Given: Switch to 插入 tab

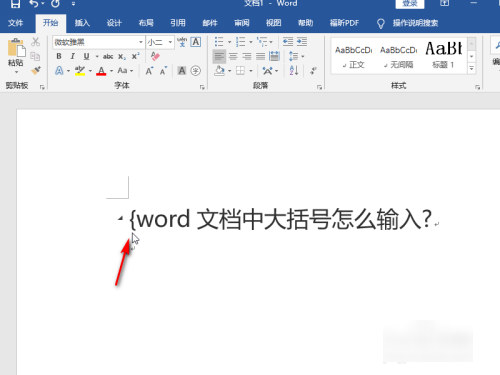Looking at the screenshot, I should (x=82, y=23).
